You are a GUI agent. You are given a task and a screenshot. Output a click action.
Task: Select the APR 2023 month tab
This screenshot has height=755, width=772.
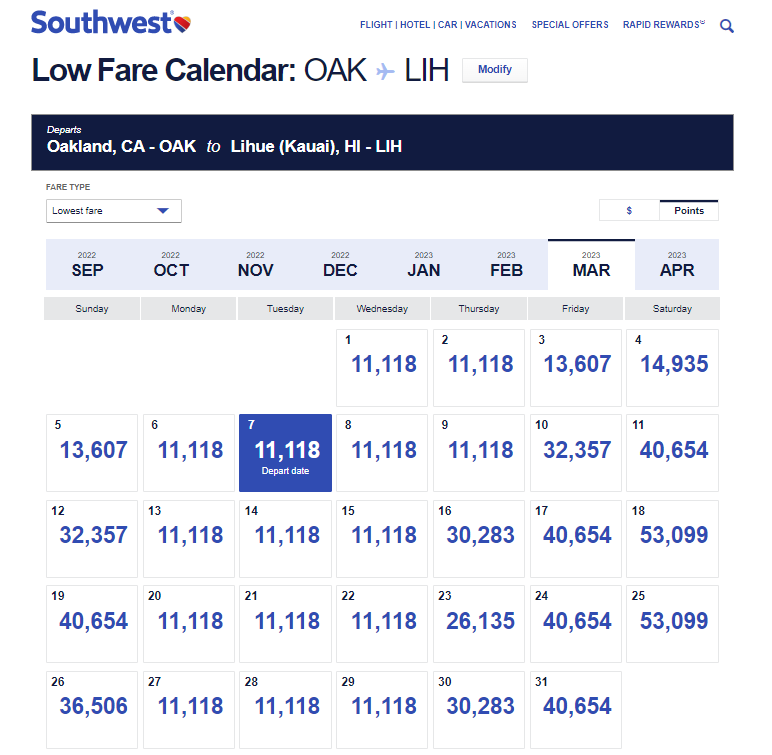(676, 264)
